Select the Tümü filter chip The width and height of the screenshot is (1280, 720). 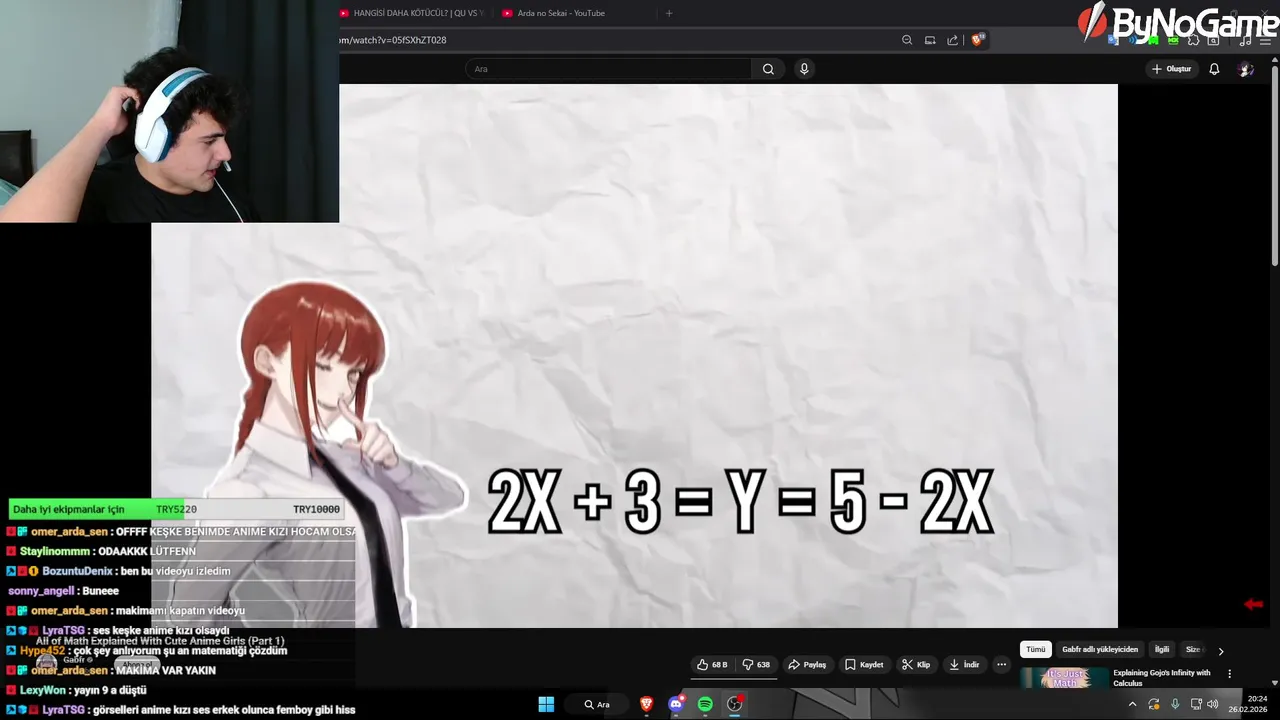pos(1035,649)
